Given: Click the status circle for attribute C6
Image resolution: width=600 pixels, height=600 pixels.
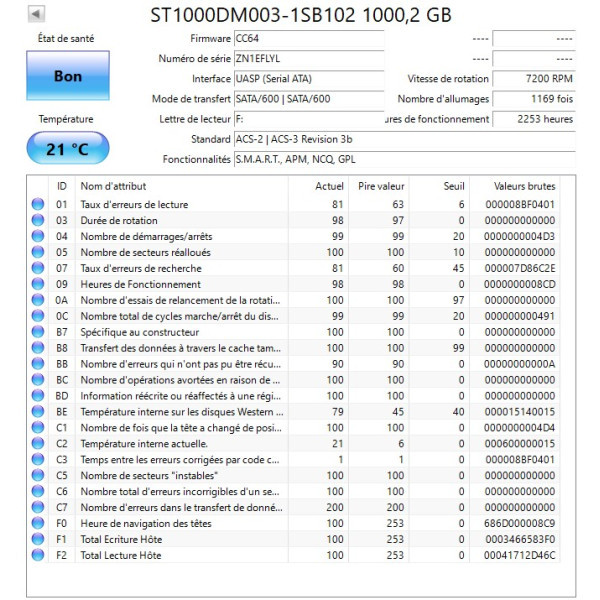Looking at the screenshot, I should (38, 491).
